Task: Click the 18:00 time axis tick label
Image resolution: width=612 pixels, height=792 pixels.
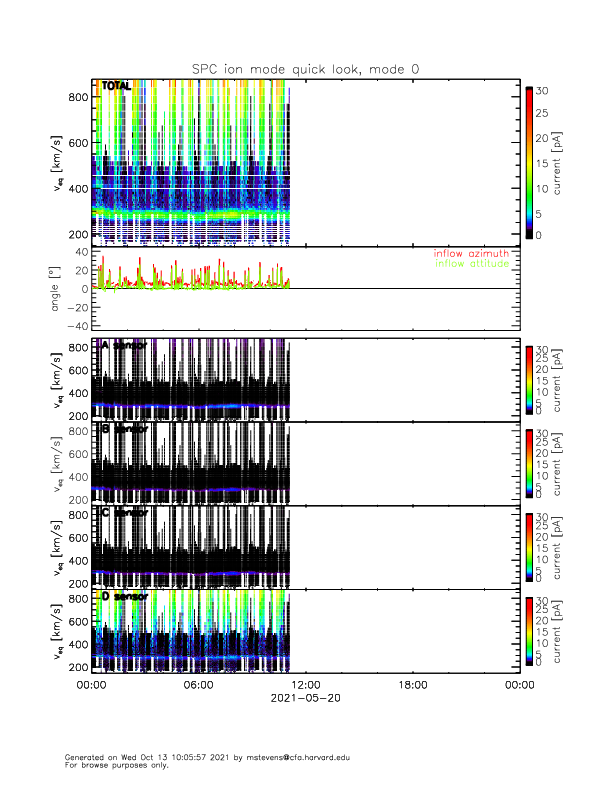Action: point(412,685)
